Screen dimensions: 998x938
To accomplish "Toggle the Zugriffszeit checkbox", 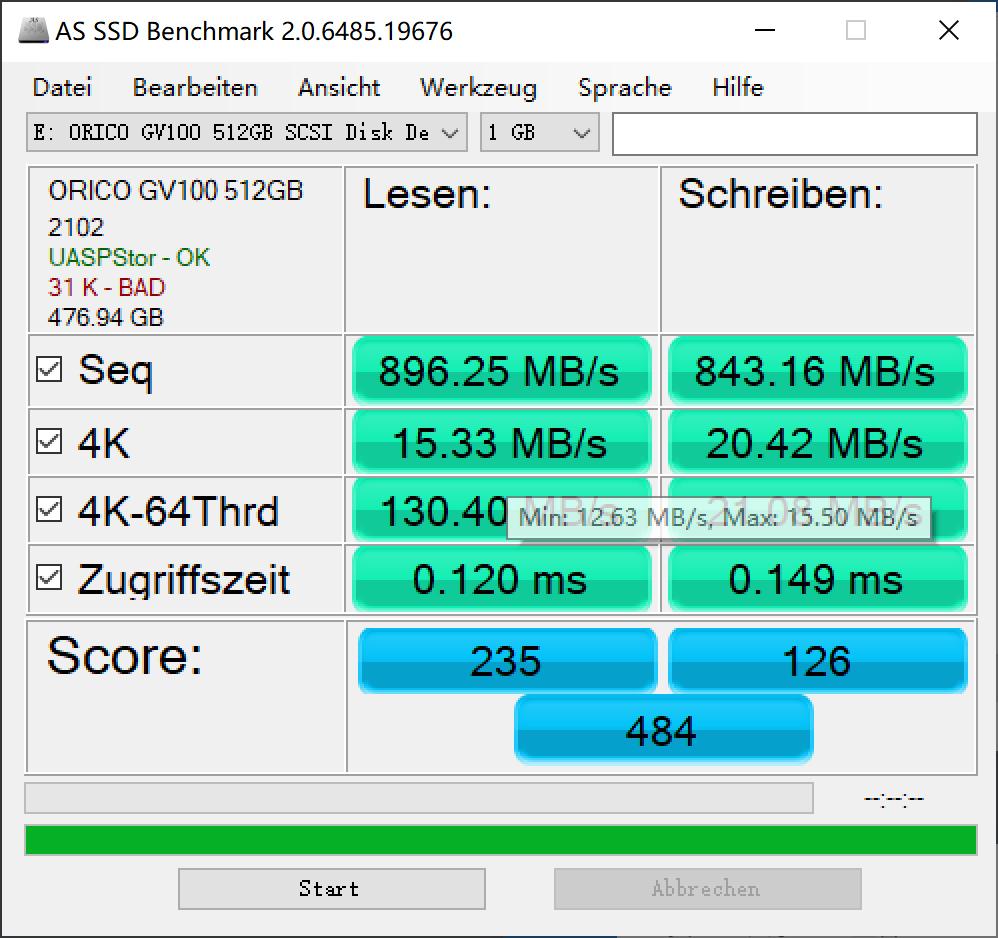I will [x=49, y=577].
